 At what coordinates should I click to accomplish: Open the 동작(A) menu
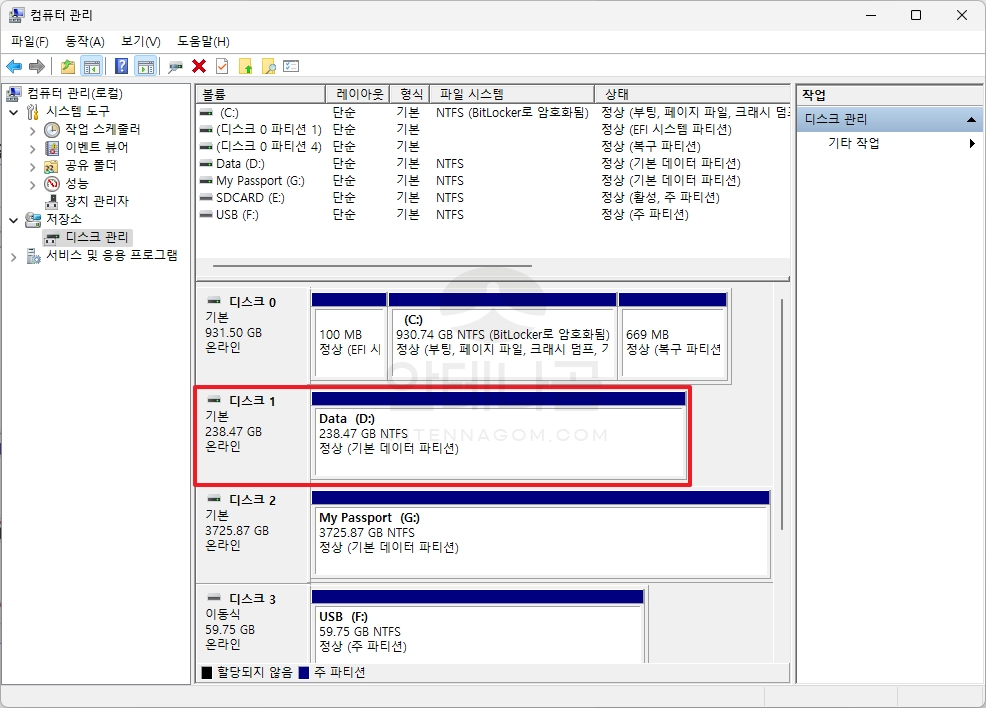(84, 41)
